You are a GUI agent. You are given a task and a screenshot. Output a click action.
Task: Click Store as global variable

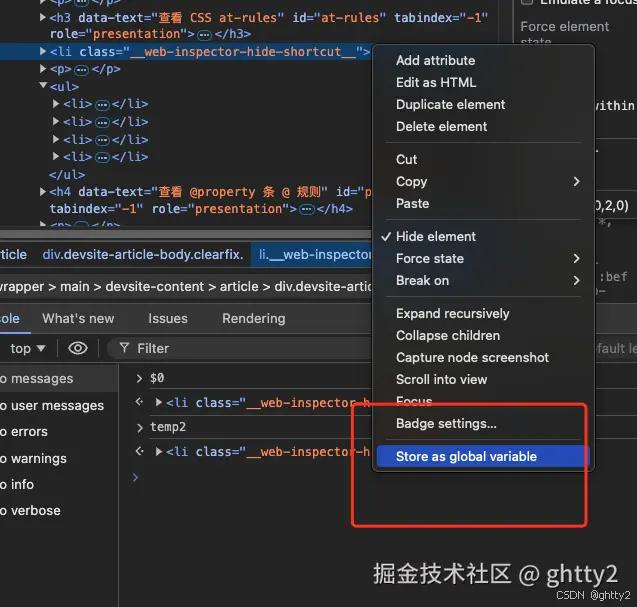coord(483,456)
